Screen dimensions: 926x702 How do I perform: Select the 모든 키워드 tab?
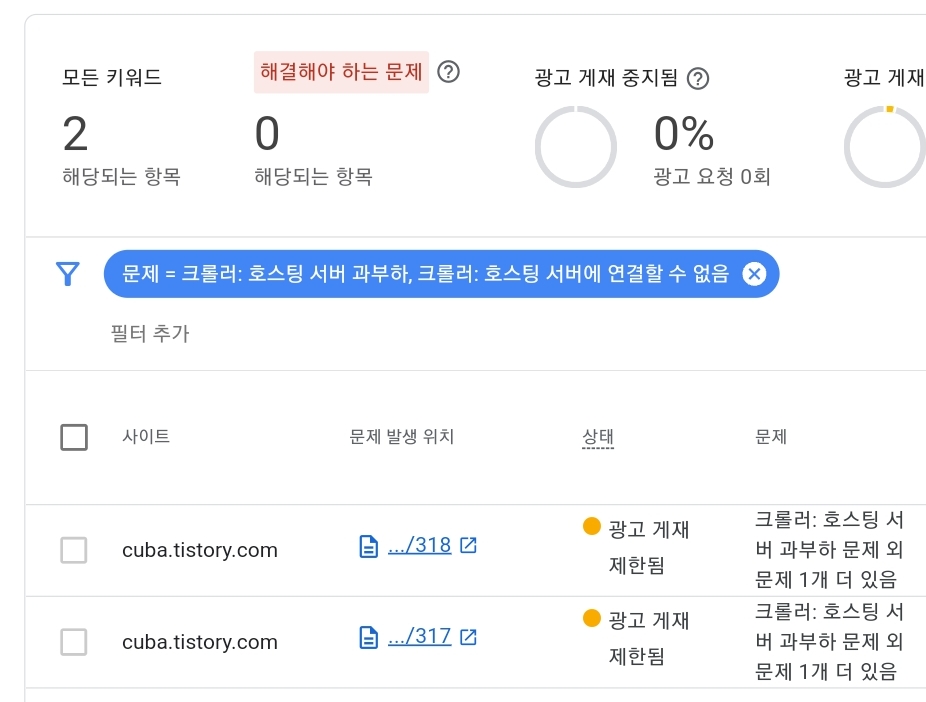click(x=112, y=77)
